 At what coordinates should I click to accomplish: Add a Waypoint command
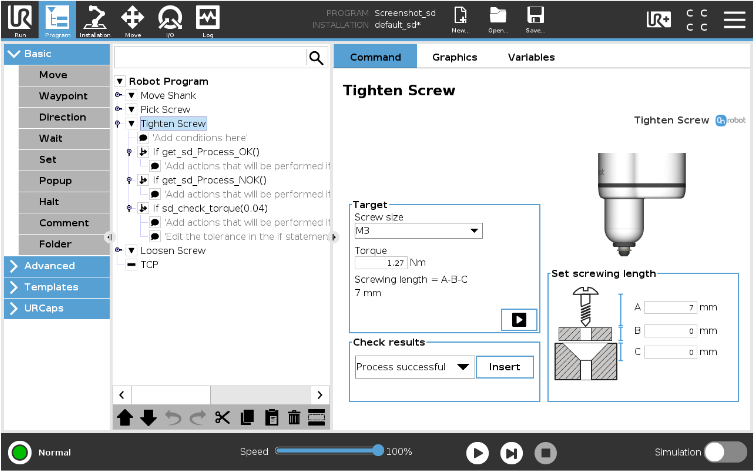point(63,96)
